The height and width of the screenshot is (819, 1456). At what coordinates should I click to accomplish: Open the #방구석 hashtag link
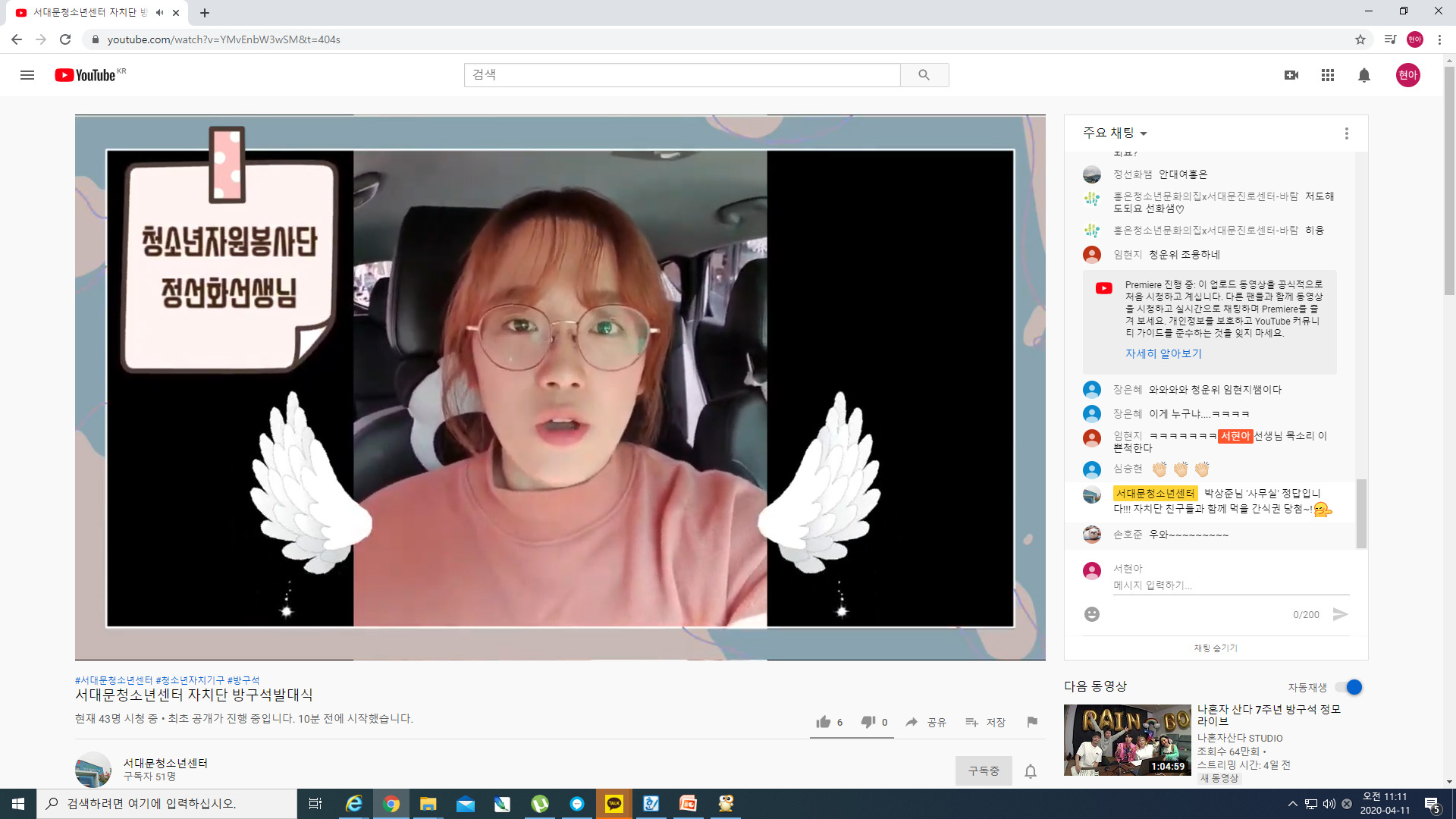click(x=244, y=680)
